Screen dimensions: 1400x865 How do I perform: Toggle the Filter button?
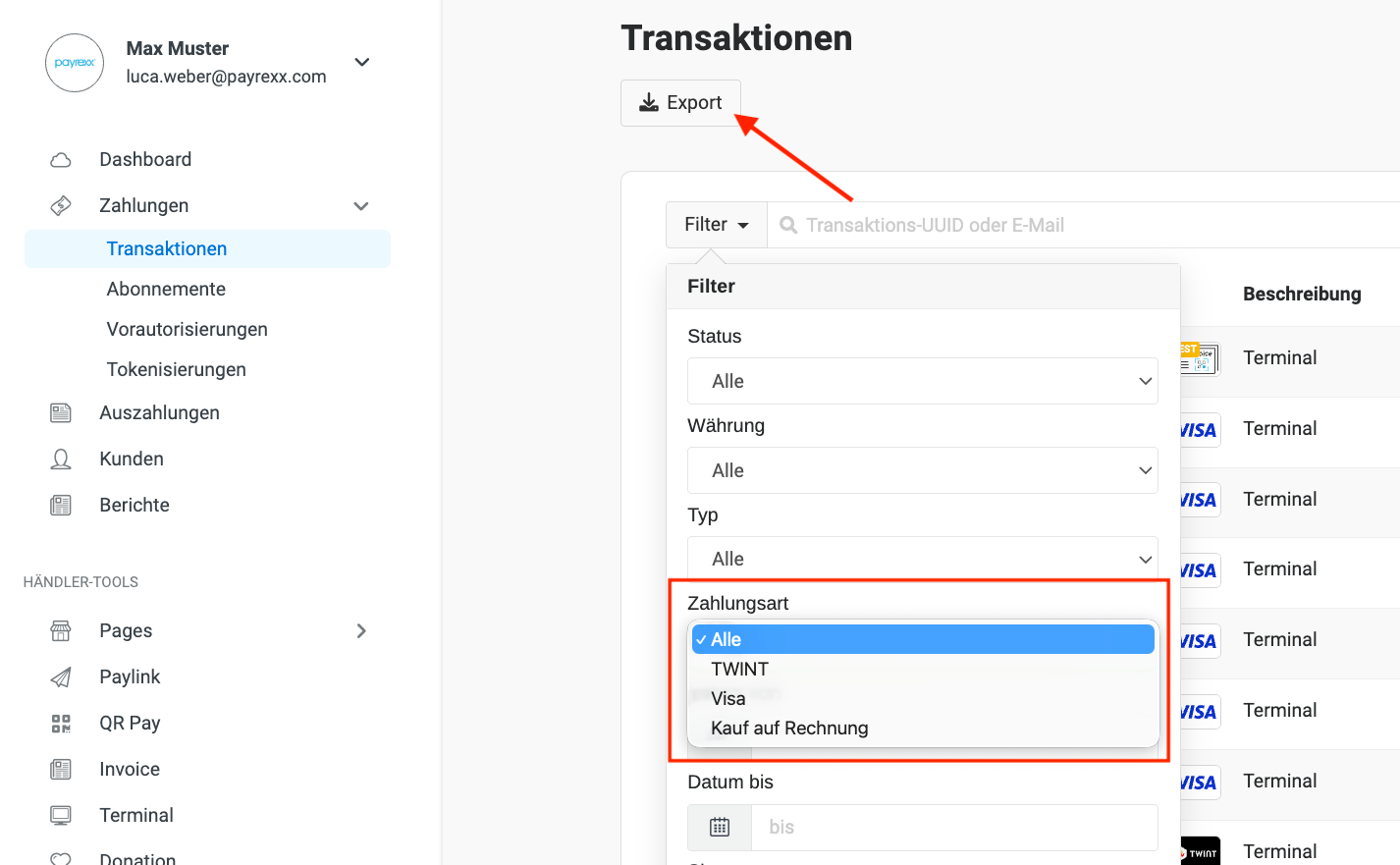coord(717,225)
